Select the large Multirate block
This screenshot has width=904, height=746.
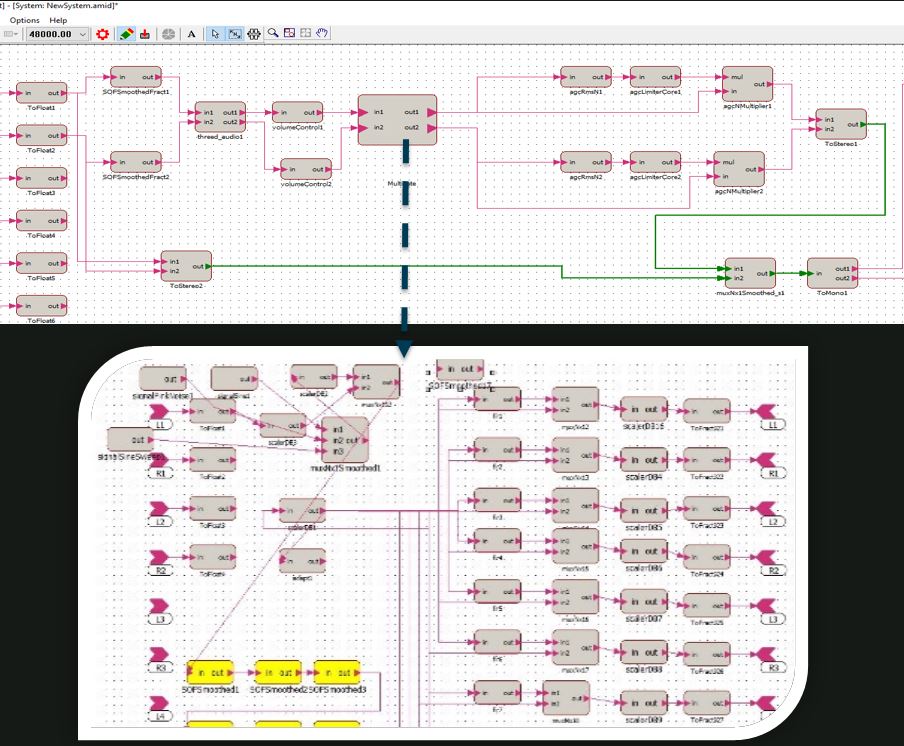(x=397, y=120)
